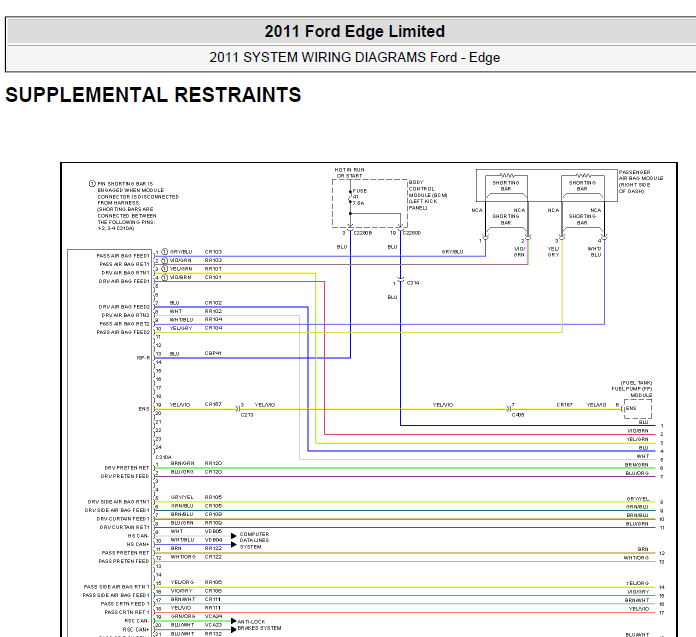Click circuit code 'CBP41'
This screenshot has height=637, width=696.
pyautogui.click(x=213, y=353)
